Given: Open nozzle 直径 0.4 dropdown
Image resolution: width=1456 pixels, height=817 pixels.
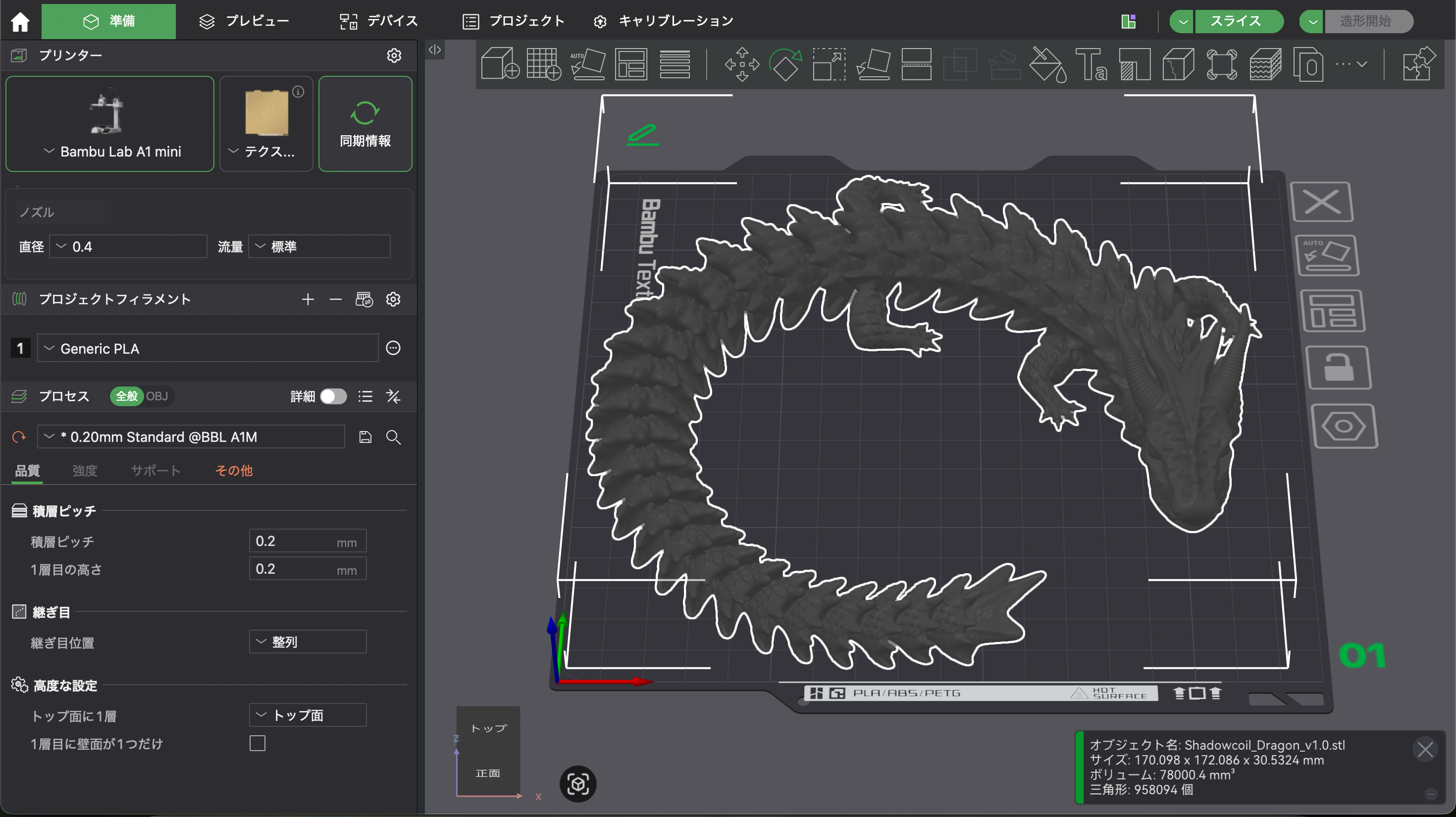Looking at the screenshot, I should click(x=128, y=247).
